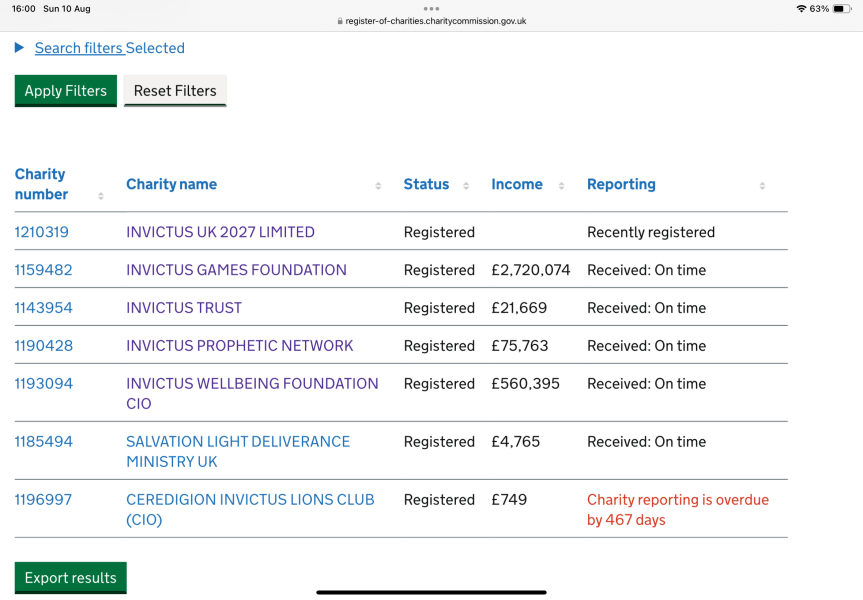This screenshot has height=600, width=863.
Task: Open INVICTUS PROPHETIC NETWORK
Action: (239, 346)
